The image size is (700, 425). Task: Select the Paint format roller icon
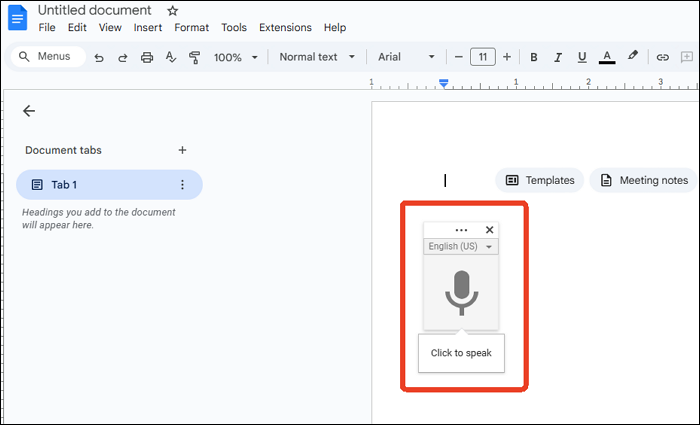(194, 57)
